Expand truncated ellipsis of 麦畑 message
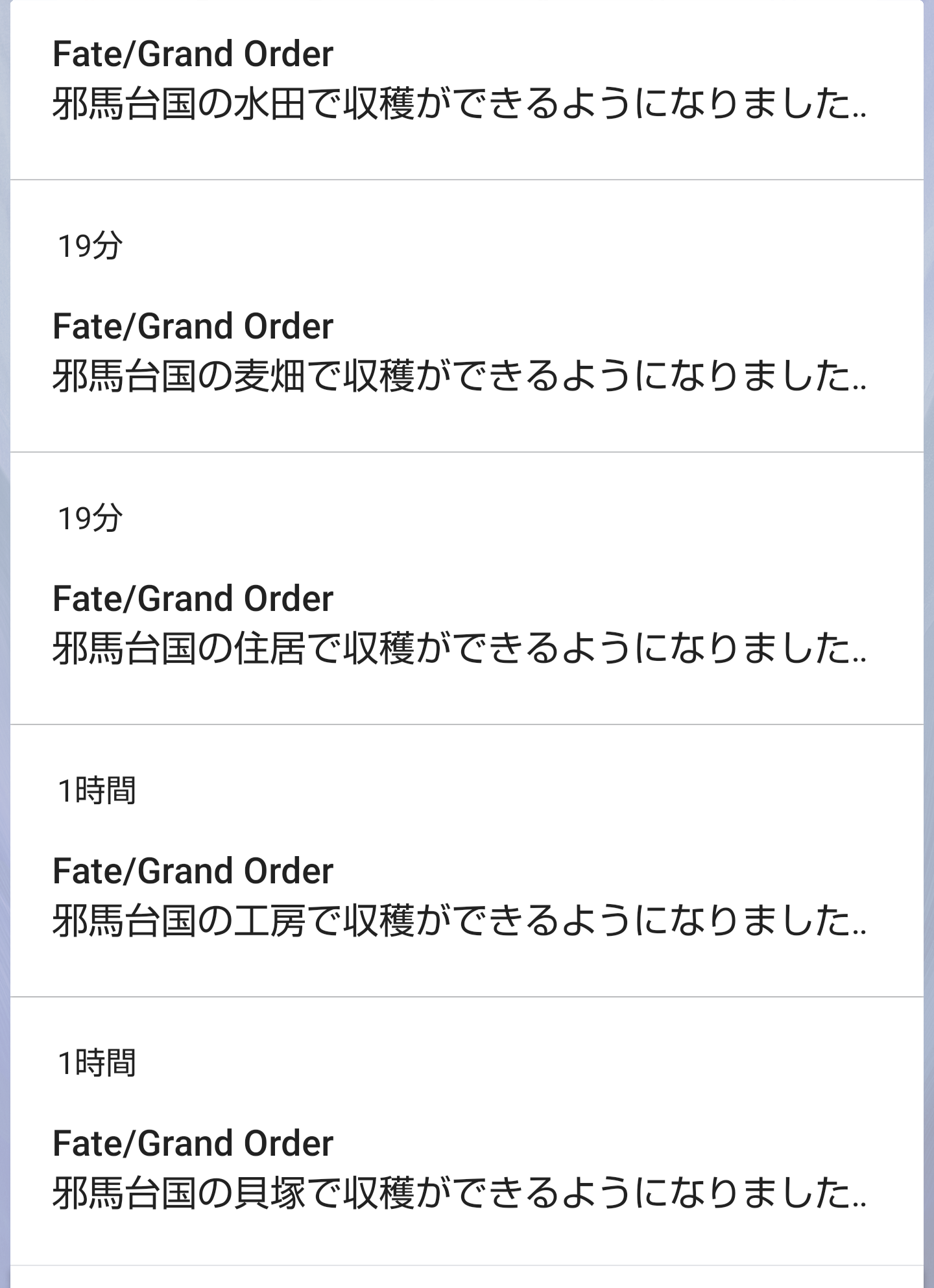The height and width of the screenshot is (1288, 934). (859, 387)
